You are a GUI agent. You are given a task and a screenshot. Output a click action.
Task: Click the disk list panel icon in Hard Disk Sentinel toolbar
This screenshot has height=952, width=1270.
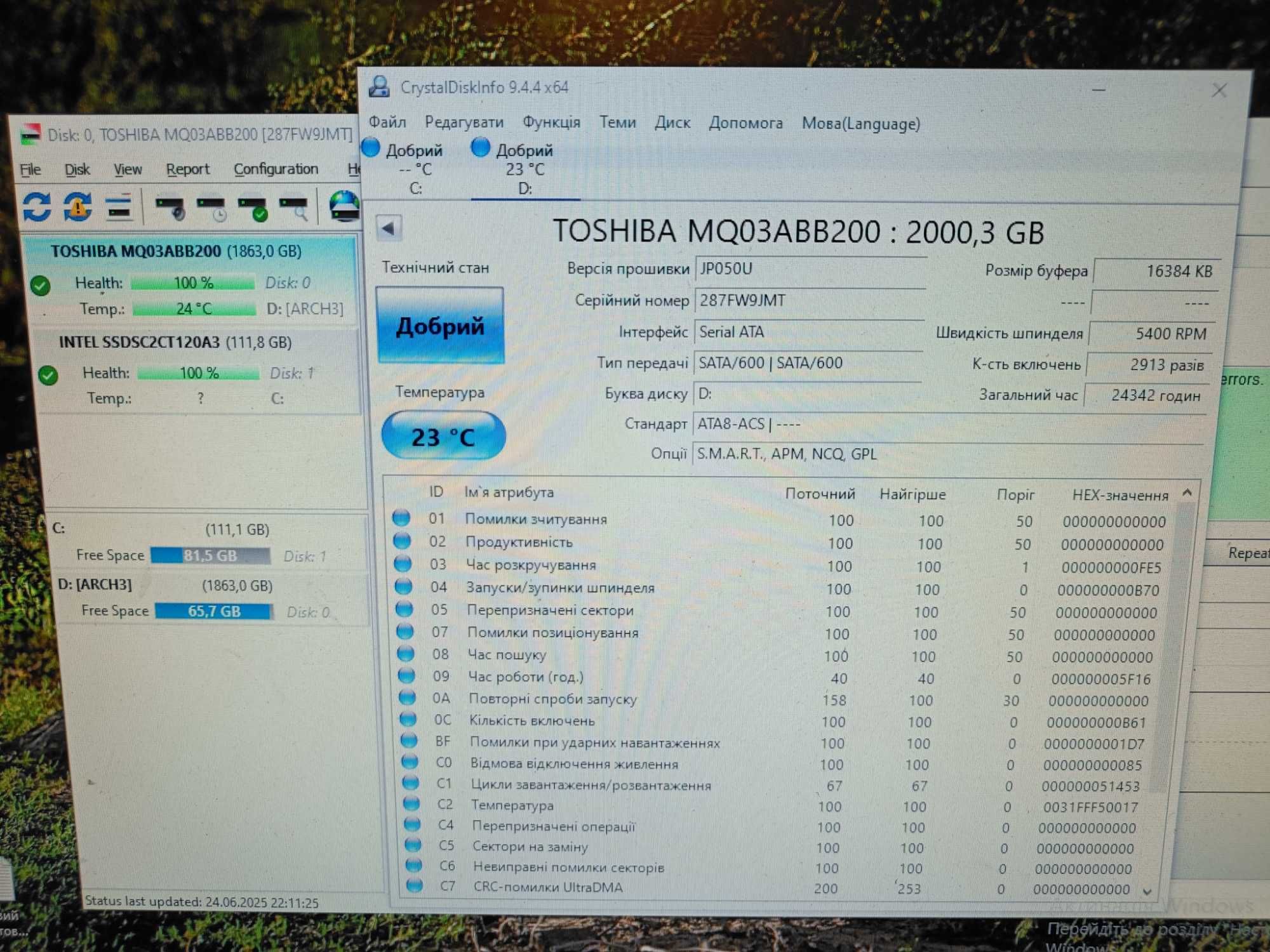pos(119,207)
